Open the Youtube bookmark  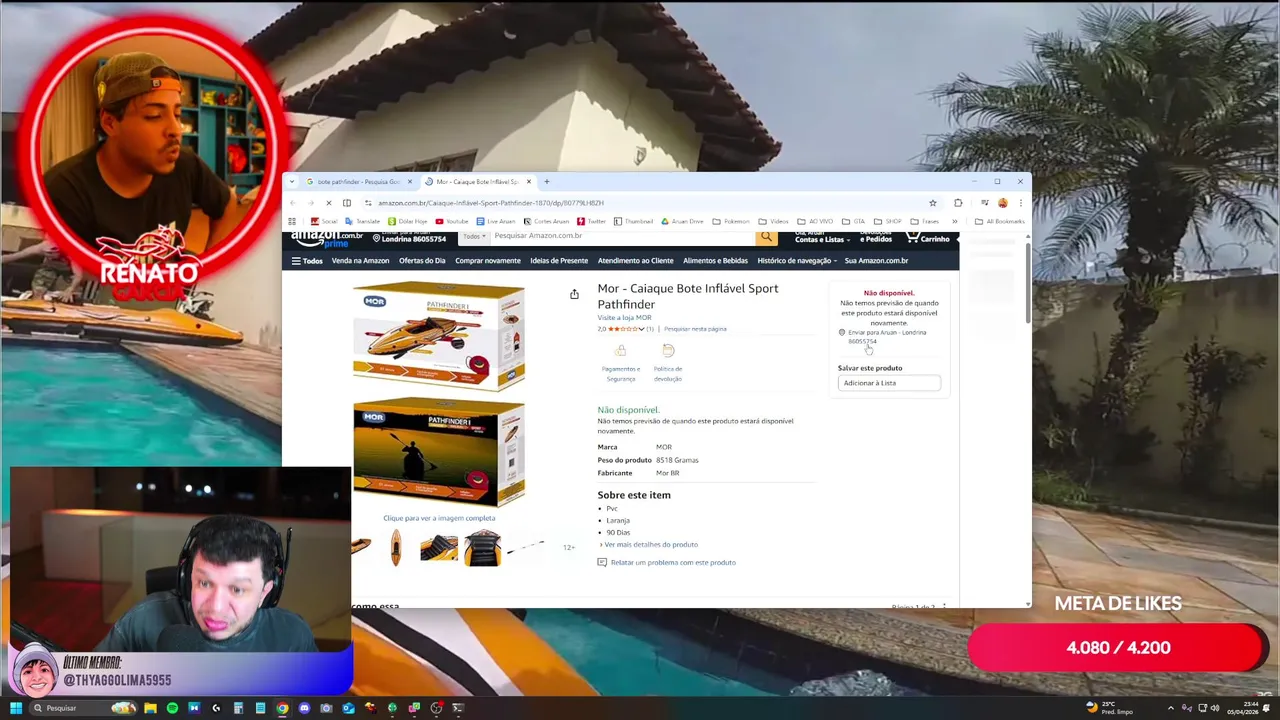coord(452,221)
